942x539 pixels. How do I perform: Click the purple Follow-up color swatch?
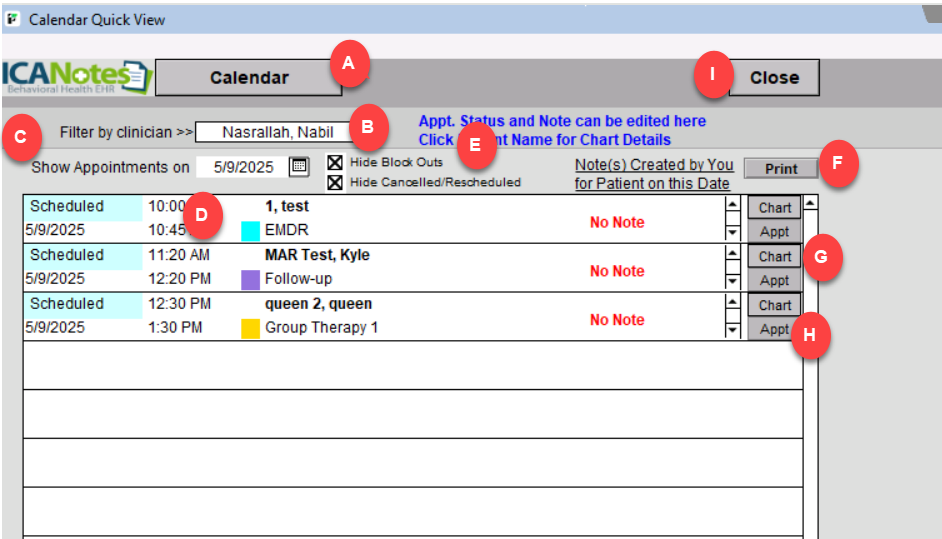coord(251,279)
